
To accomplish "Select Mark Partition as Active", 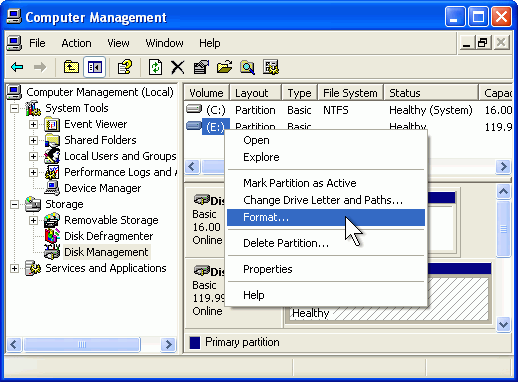I will click(x=326, y=183).
